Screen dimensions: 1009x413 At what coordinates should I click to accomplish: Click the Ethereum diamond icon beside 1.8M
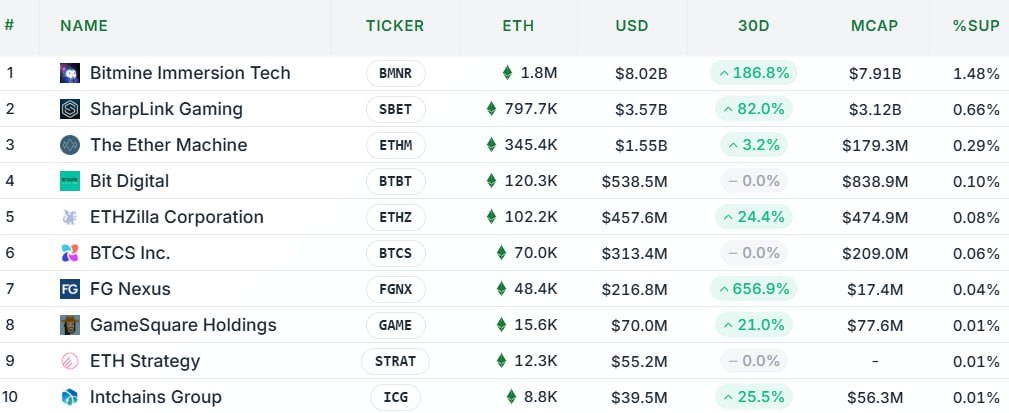507,73
